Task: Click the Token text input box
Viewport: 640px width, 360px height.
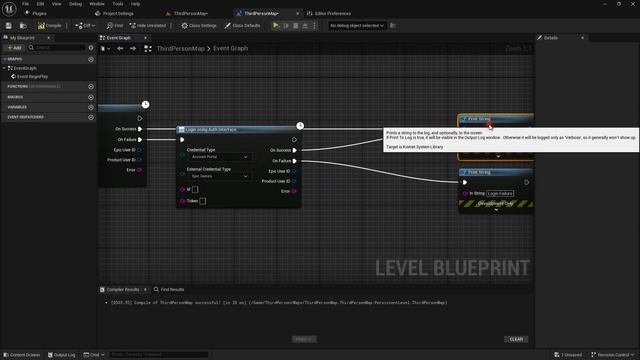Action: [203, 201]
